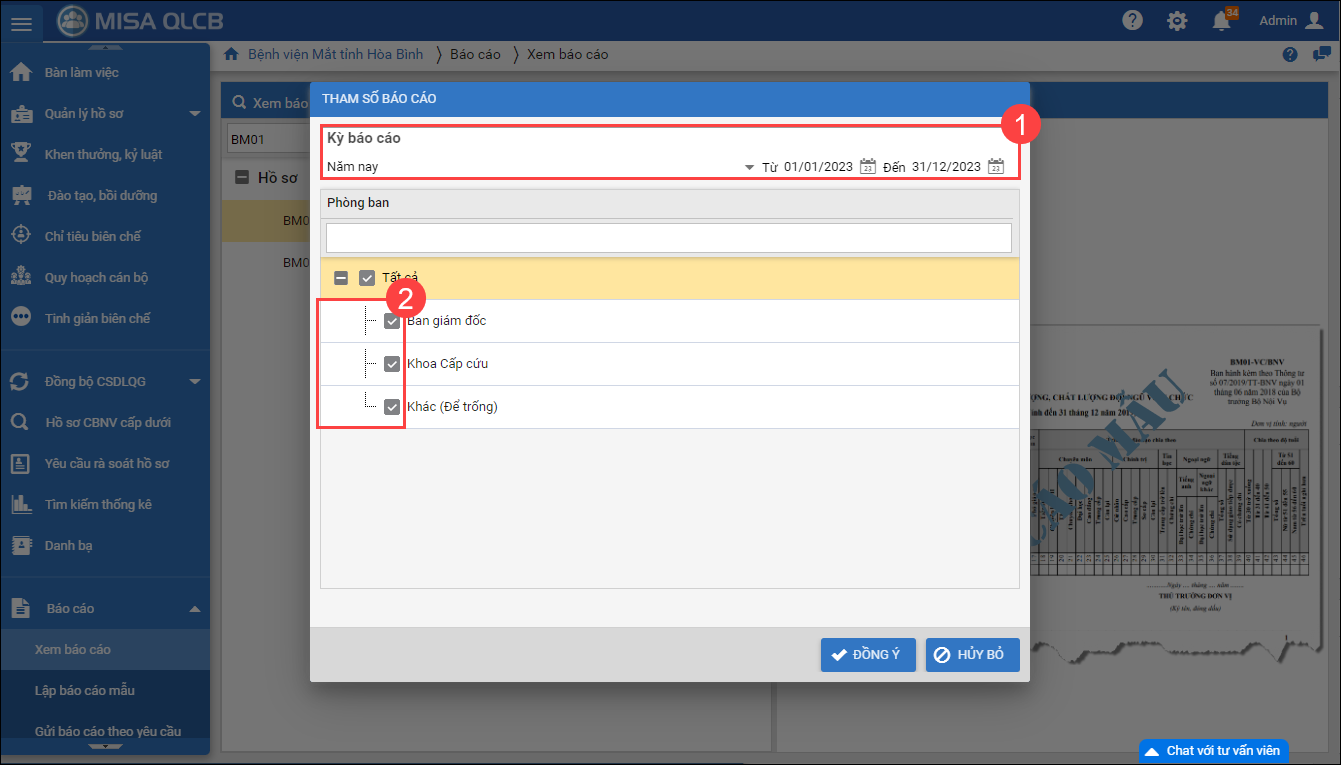Click the help question mark icon
1341x765 pixels.
(1132, 21)
